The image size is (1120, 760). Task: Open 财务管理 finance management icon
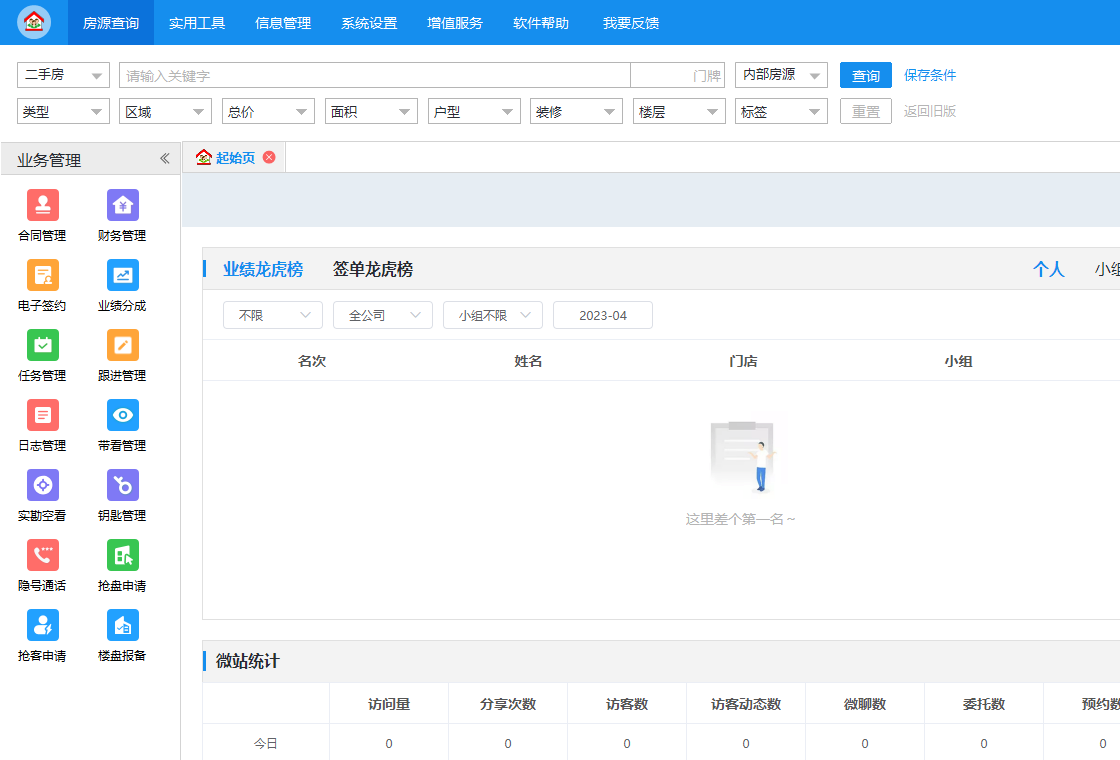123,206
